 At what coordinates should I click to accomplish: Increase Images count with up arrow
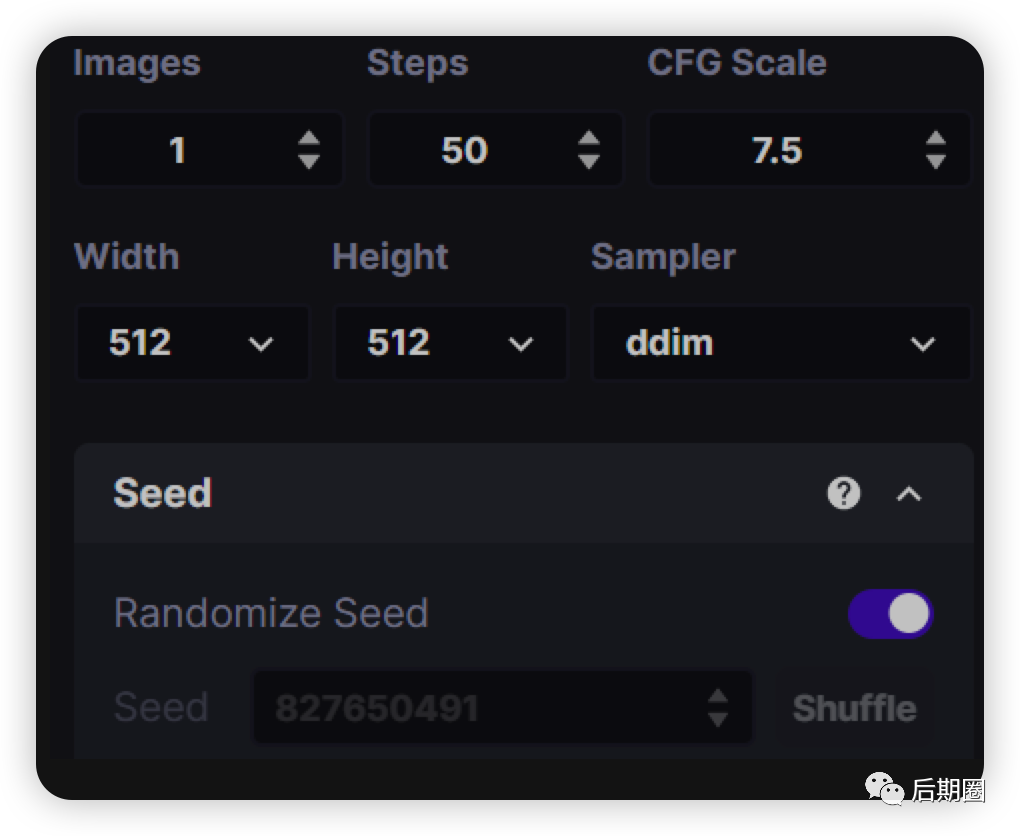(x=309, y=139)
